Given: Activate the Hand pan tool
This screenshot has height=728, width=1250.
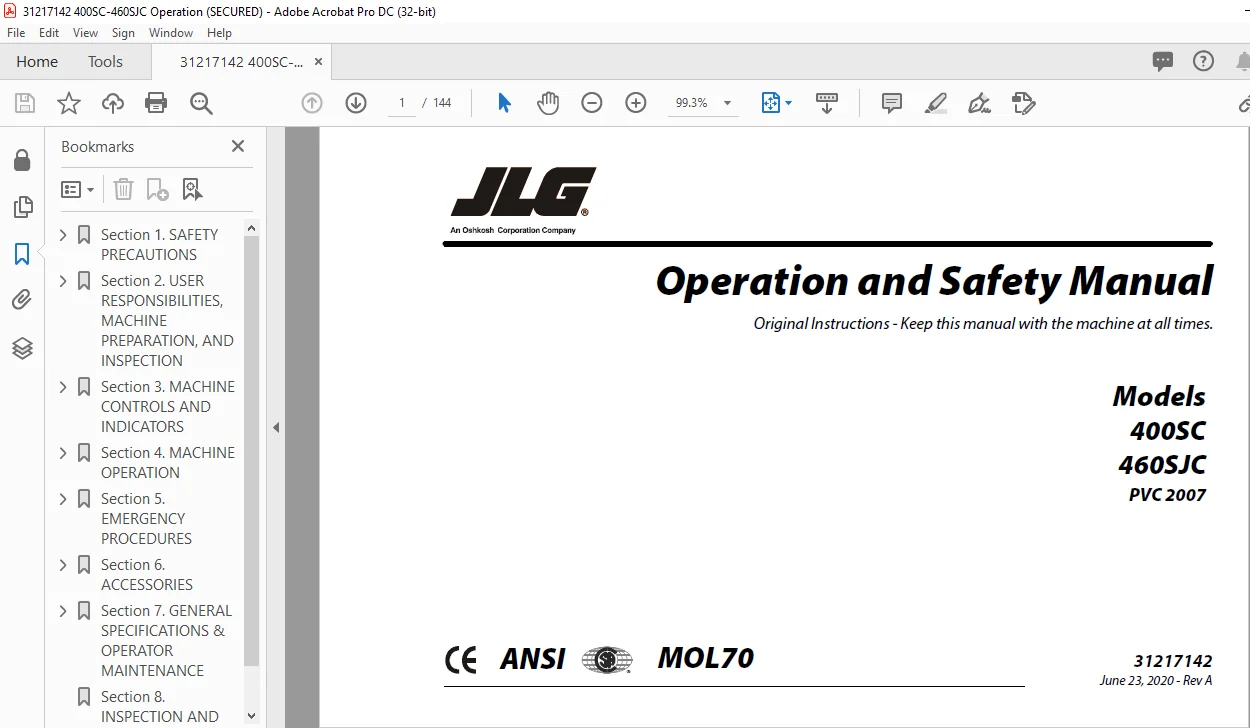Looking at the screenshot, I should (x=548, y=103).
